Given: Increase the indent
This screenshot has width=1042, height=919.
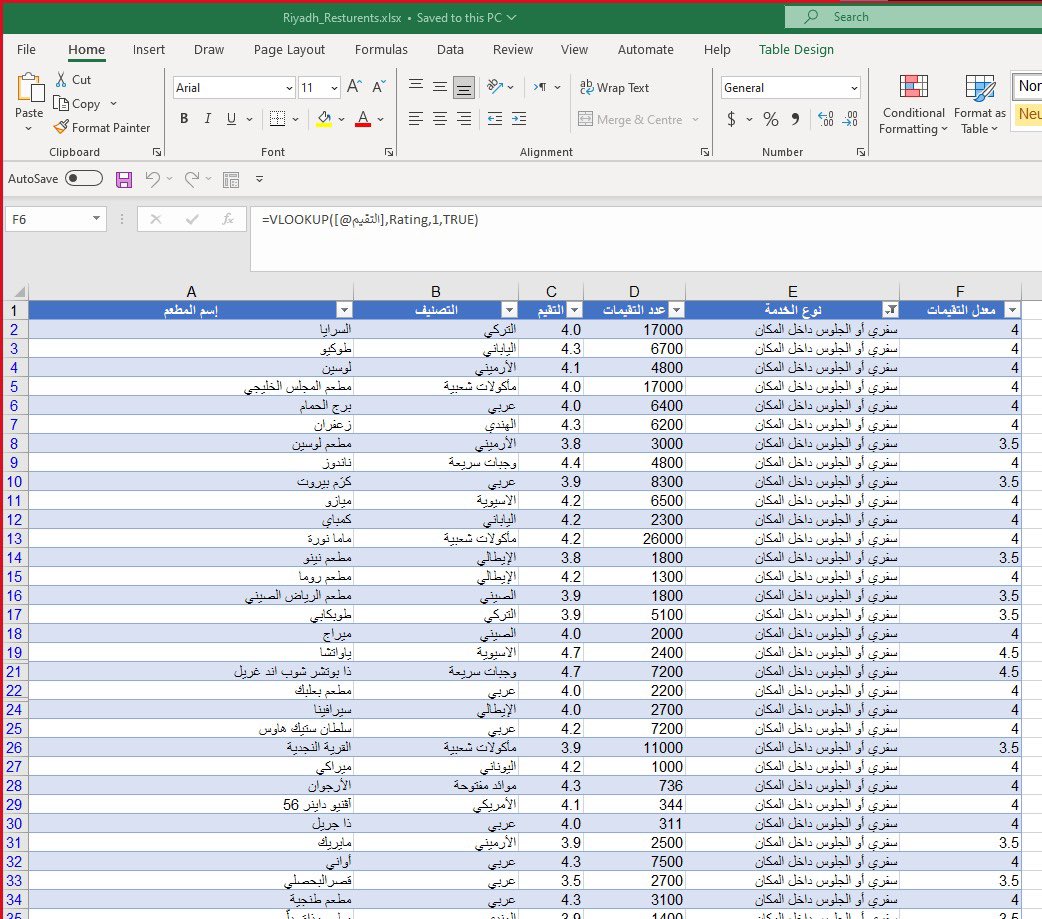Looking at the screenshot, I should (519, 119).
